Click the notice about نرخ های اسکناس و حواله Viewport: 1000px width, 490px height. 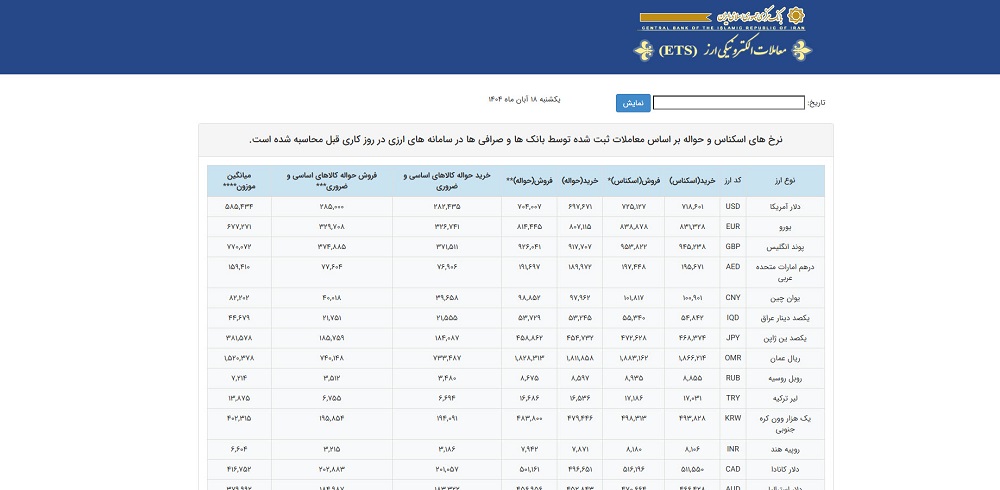click(516, 140)
